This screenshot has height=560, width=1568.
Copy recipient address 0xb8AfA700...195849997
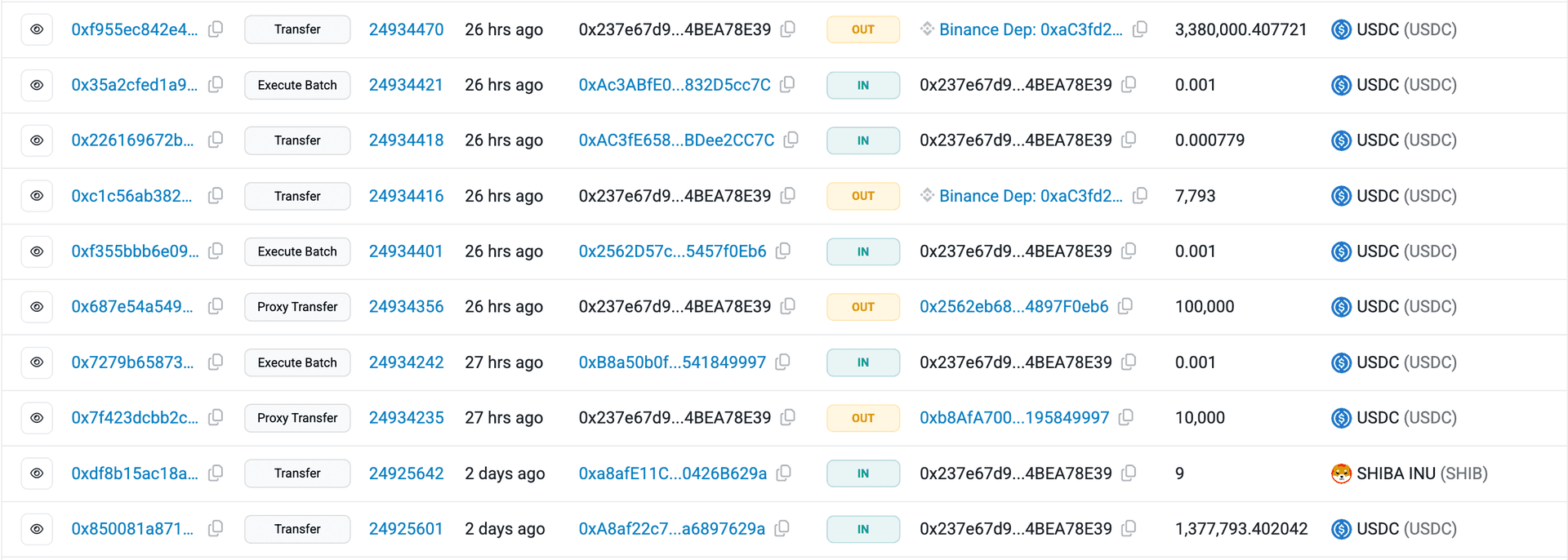(x=1126, y=418)
